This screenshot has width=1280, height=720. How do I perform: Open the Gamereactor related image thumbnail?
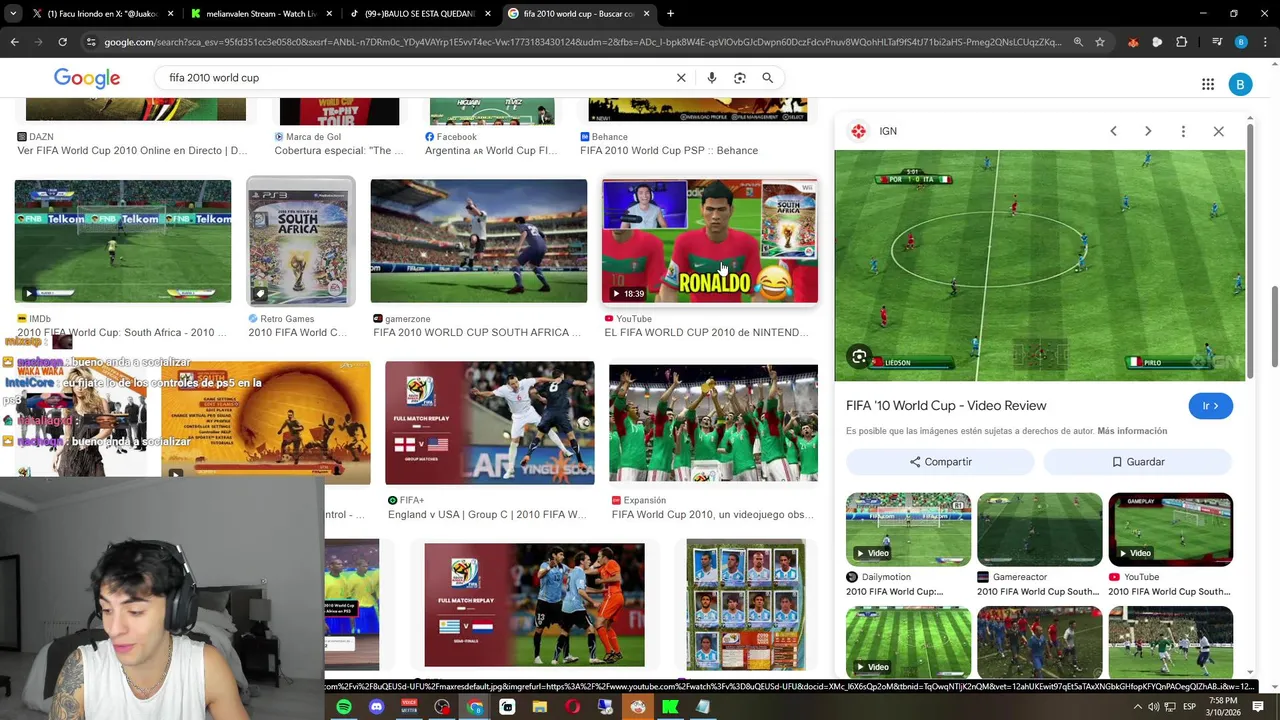1040,529
